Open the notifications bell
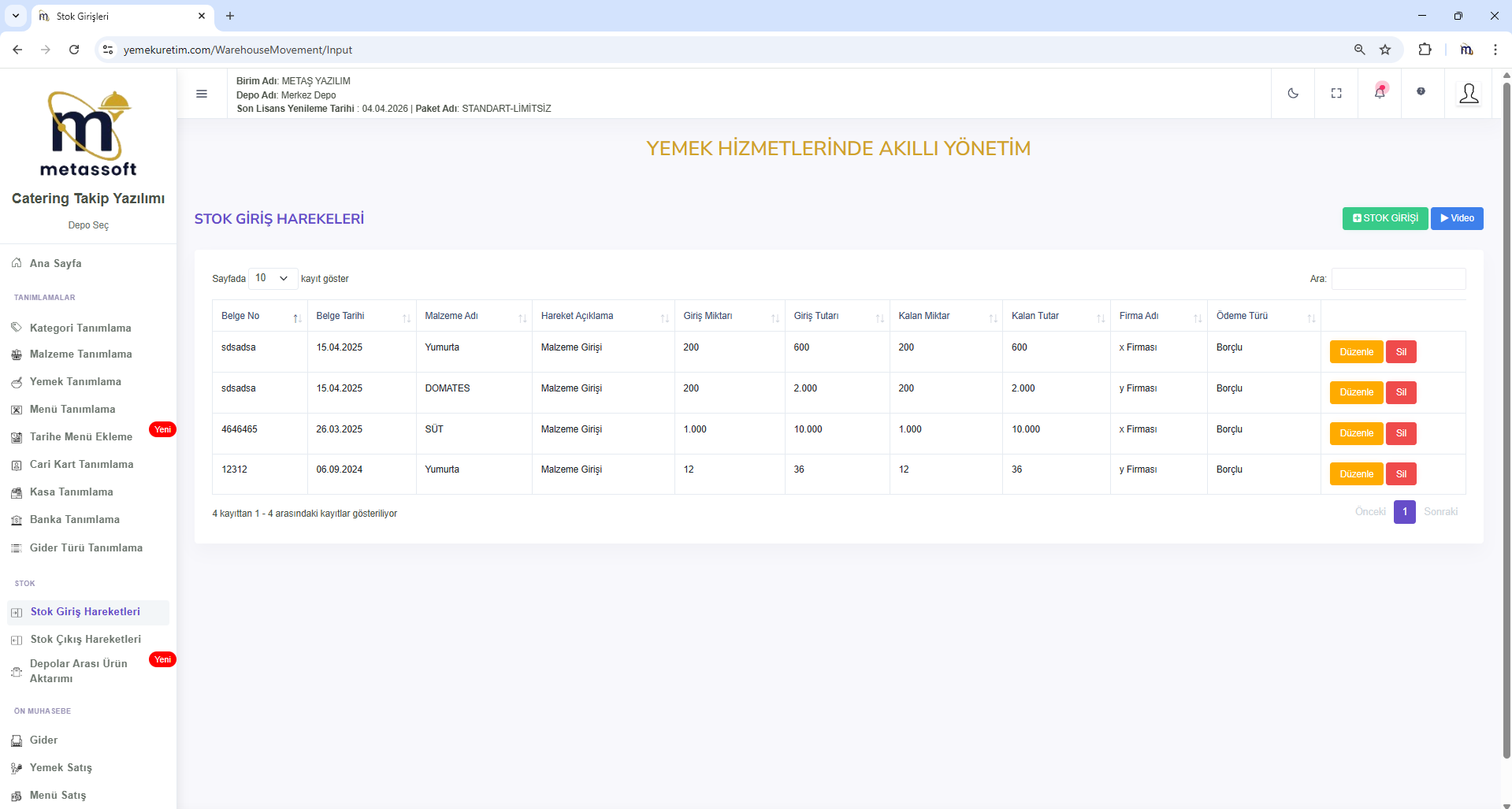This screenshot has width=1512, height=809. [x=1380, y=92]
